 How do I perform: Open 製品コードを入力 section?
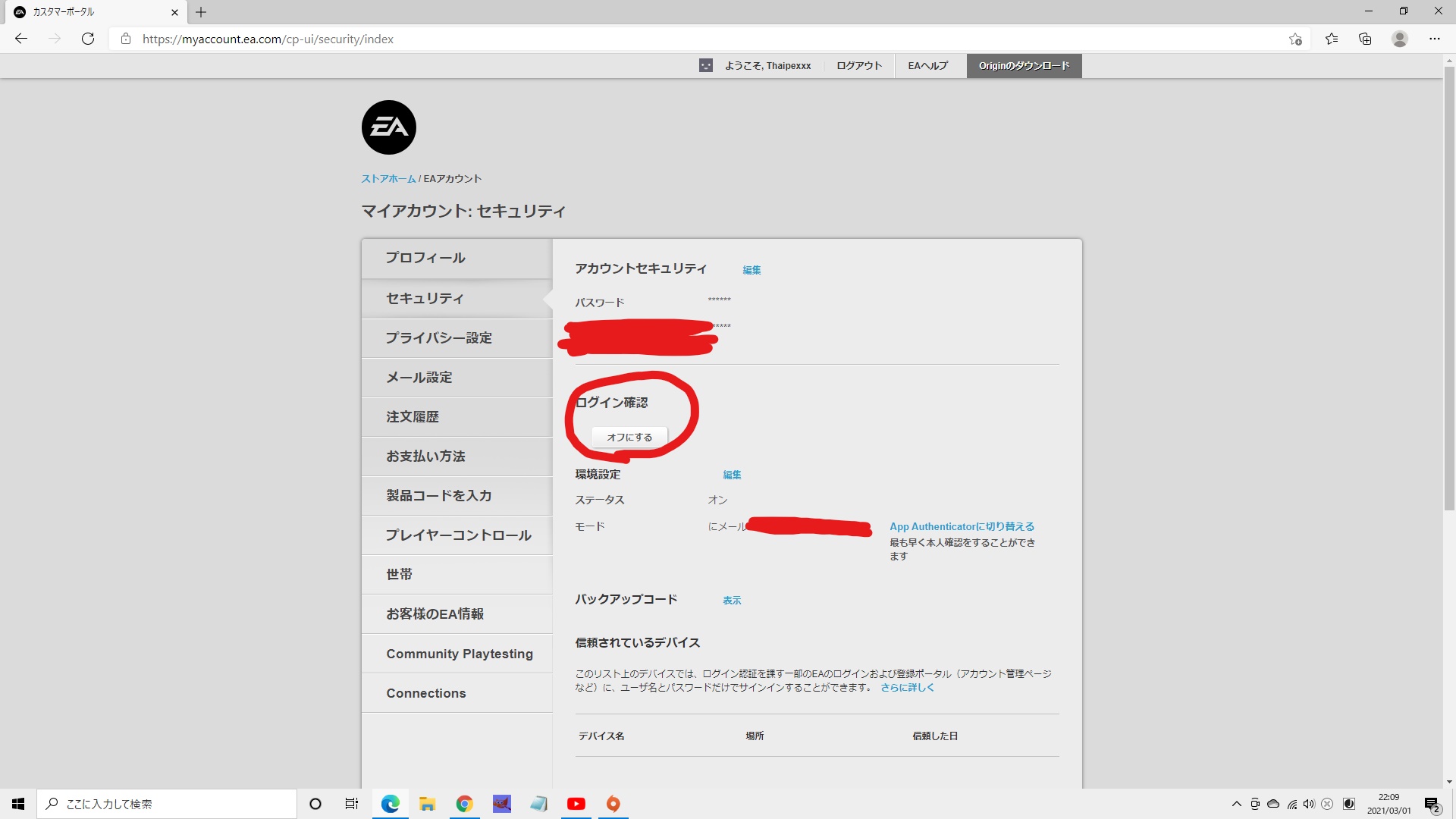(457, 496)
